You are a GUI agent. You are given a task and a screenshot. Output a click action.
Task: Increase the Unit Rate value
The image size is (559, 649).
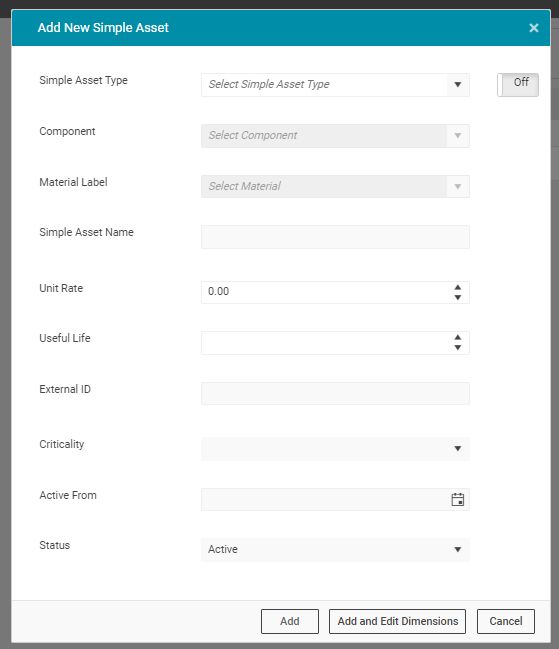pos(458,287)
